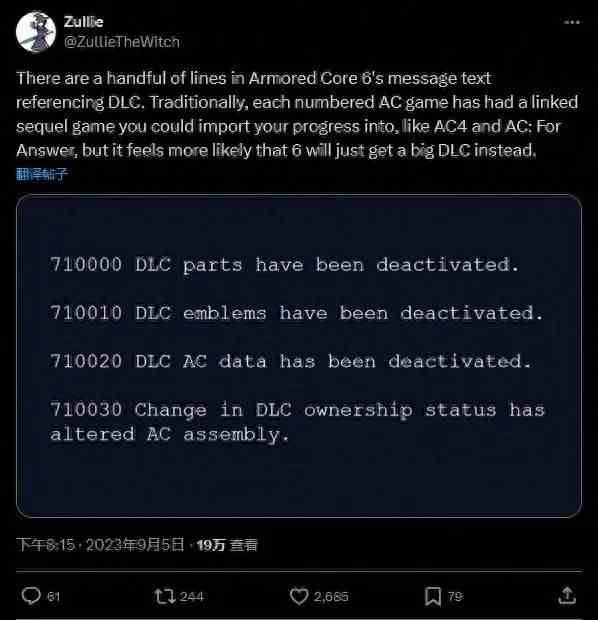Click the retweet arrows icon
Viewport: 598px width, 620px height.
(x=165, y=596)
